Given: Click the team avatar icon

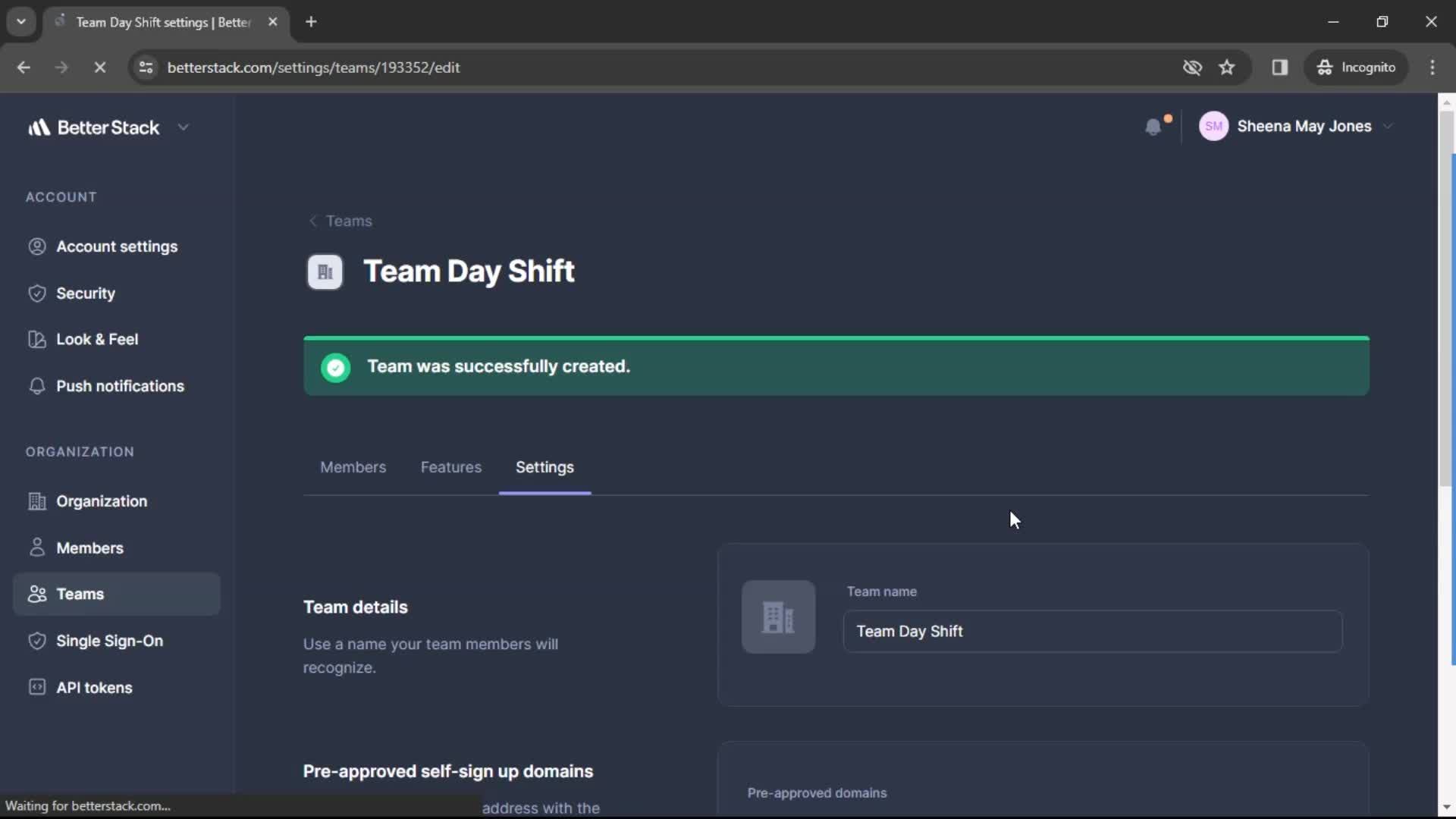Looking at the screenshot, I should coord(325,271).
